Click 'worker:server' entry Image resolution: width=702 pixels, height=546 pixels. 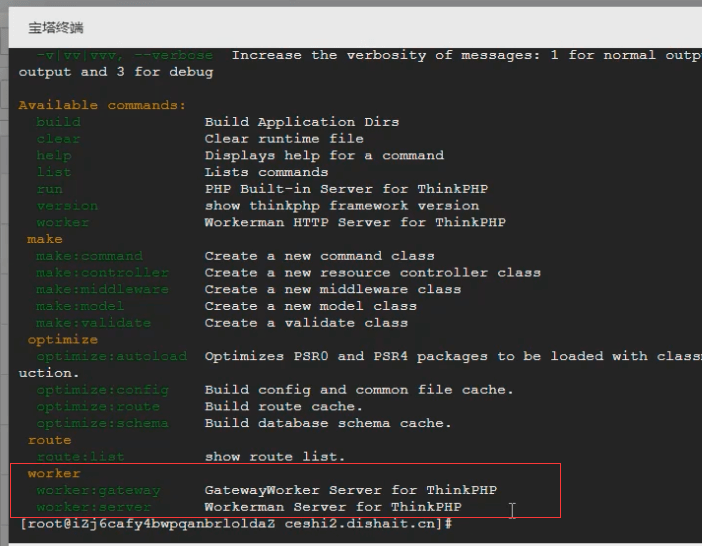coord(94,507)
